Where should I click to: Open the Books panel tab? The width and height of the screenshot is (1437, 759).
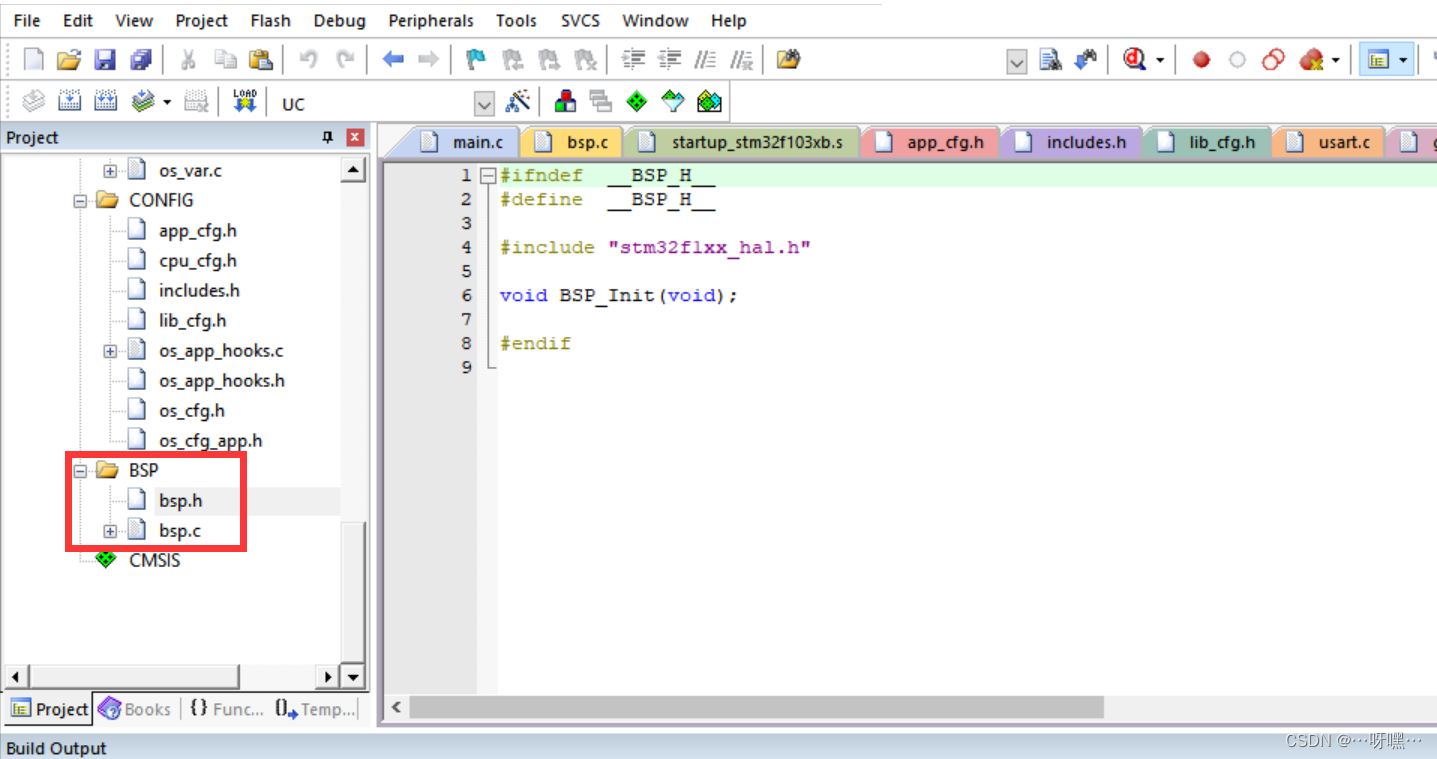[136, 709]
